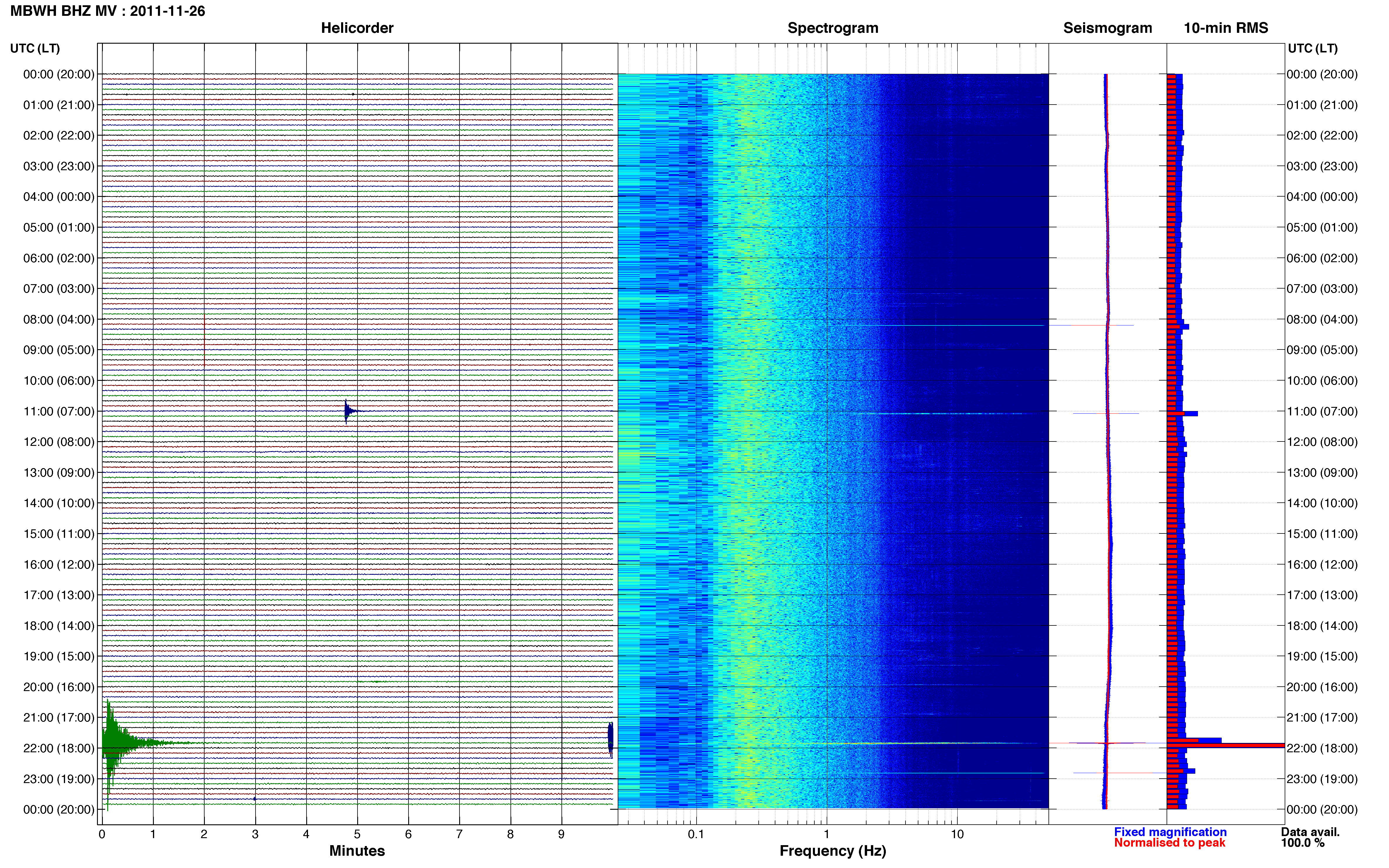
Task: Click the left 'UTC (LT)' axis label
Action: 35,48
